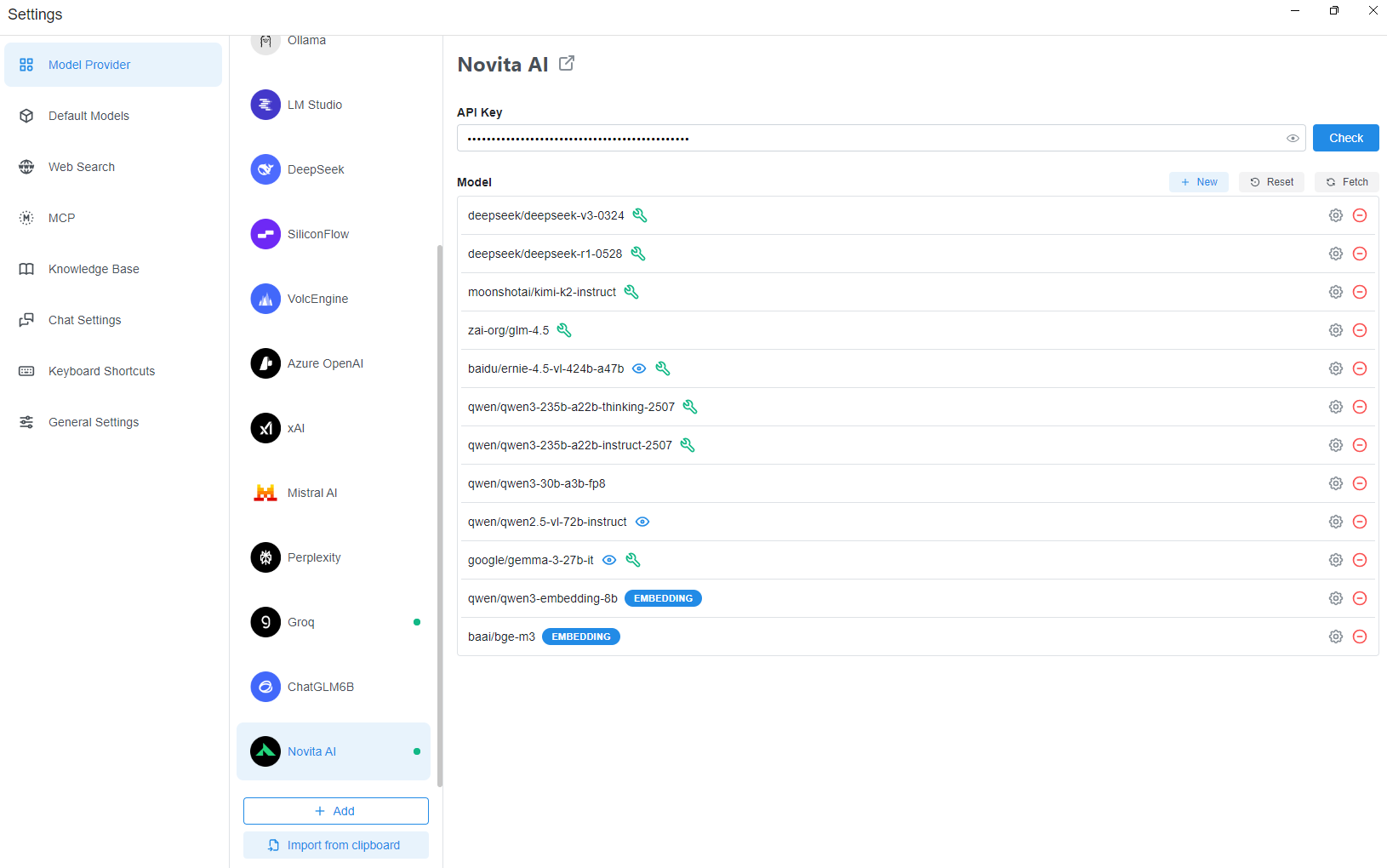The width and height of the screenshot is (1387, 868).
Task: Remove qwen/qwen3-30b-a3b-fp8 model
Action: click(1360, 483)
